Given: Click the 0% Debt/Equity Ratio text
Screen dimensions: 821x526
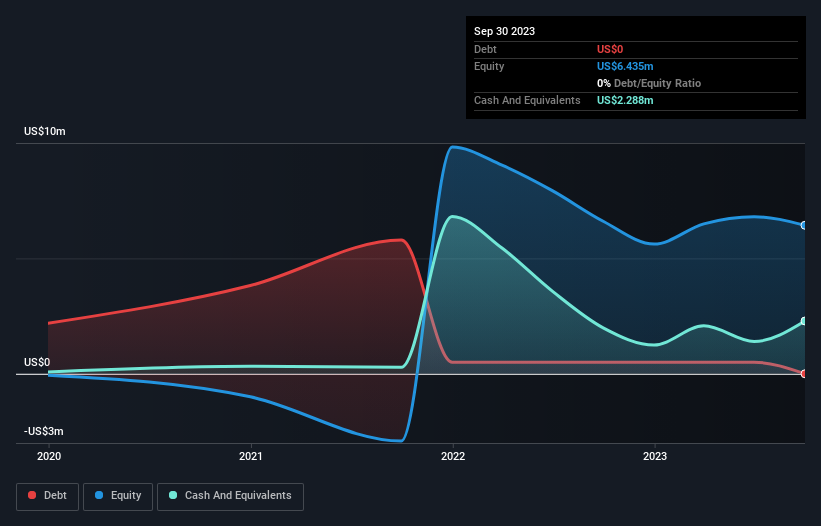Looking at the screenshot, I should pyautogui.click(x=649, y=83).
